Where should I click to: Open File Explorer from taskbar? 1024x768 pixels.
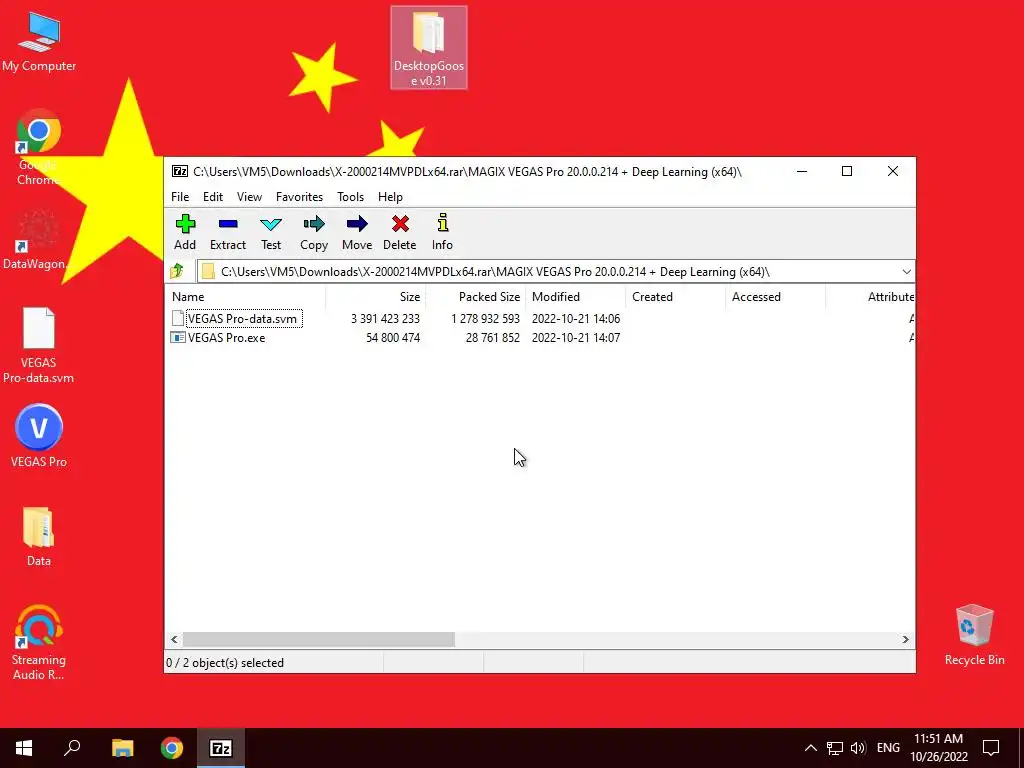pos(122,748)
